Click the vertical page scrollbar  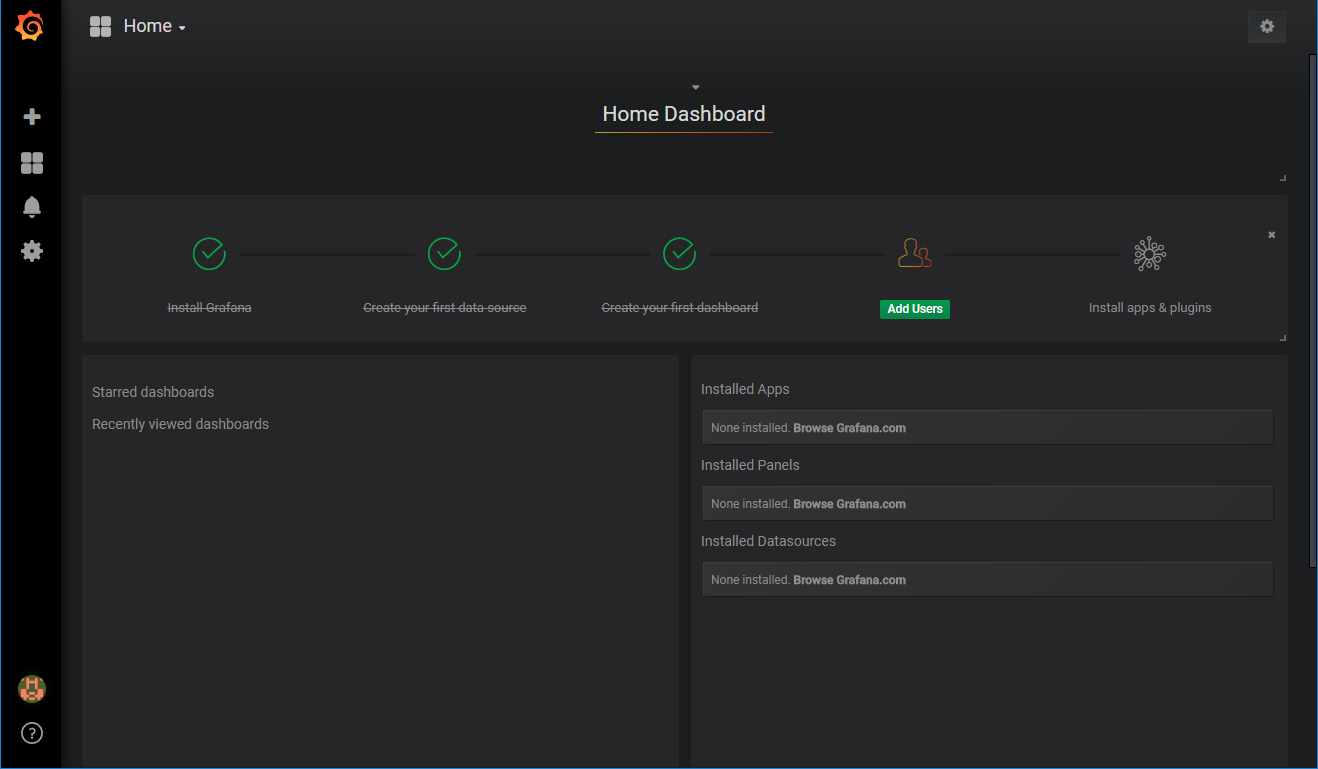(1313, 310)
